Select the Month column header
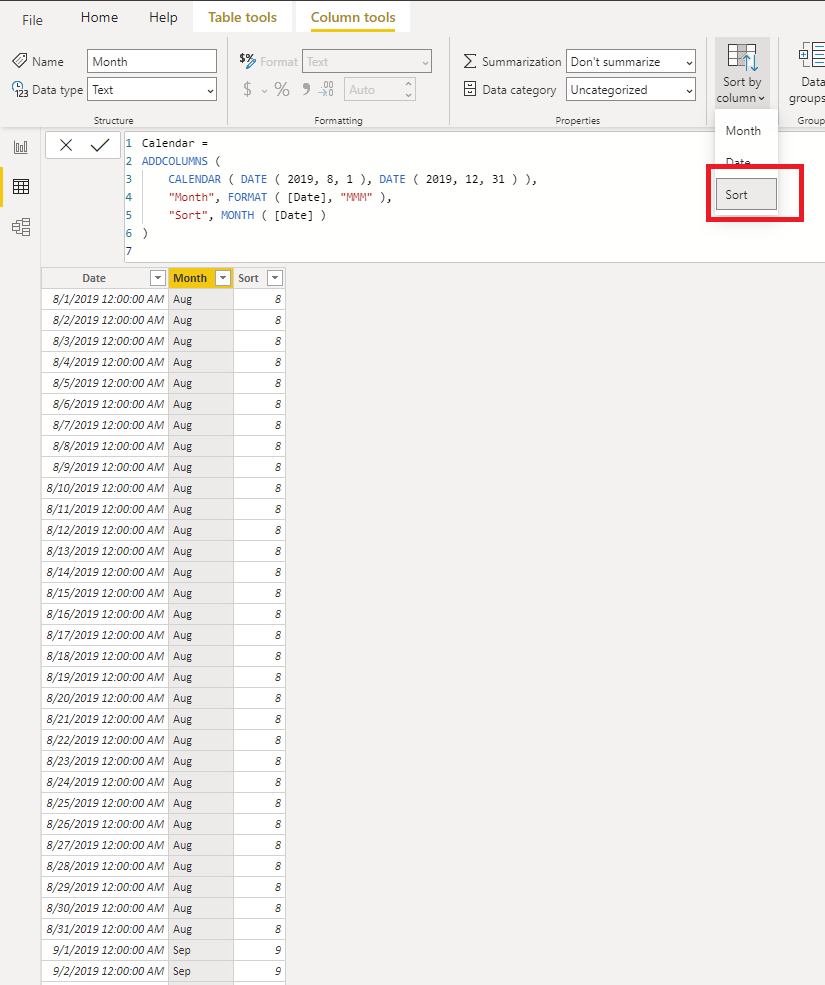The width and height of the screenshot is (825, 985). (190, 278)
